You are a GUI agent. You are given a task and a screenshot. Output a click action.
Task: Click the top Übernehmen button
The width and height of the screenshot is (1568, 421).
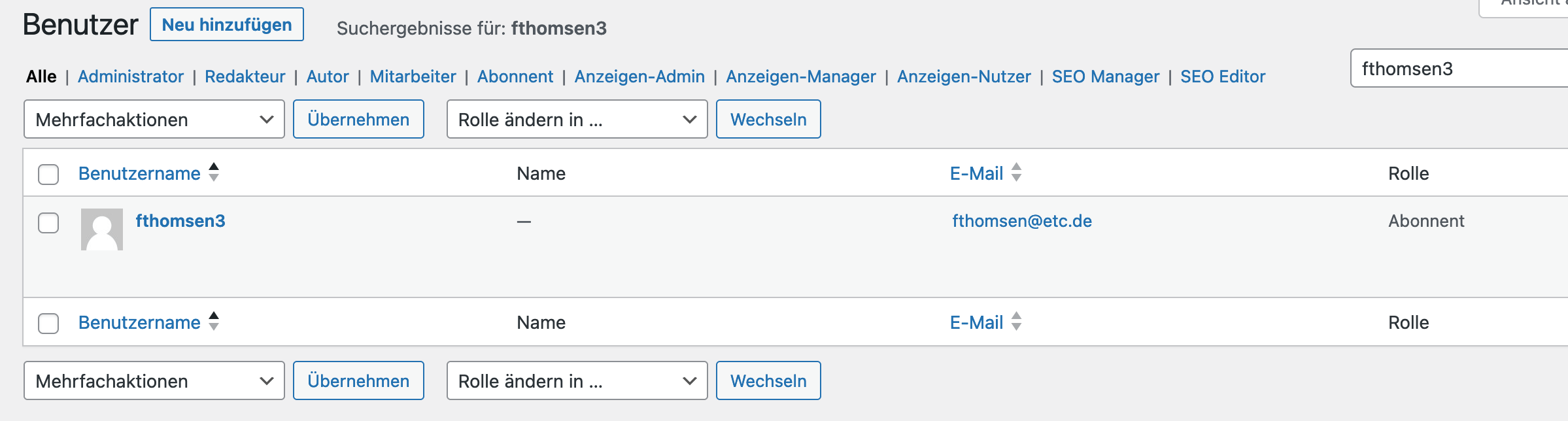pos(358,119)
